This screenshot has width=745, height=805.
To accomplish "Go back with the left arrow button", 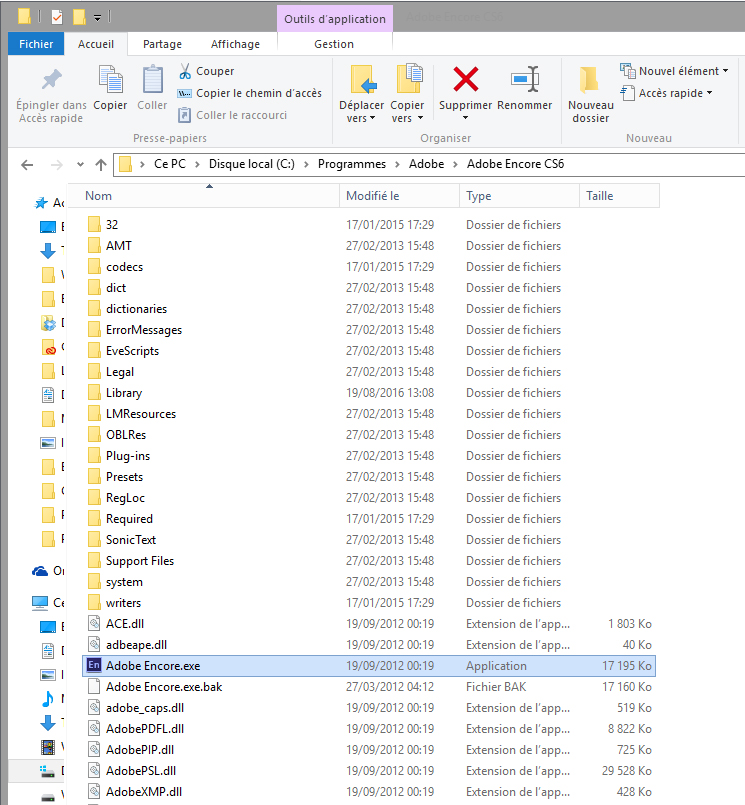I will 27,165.
